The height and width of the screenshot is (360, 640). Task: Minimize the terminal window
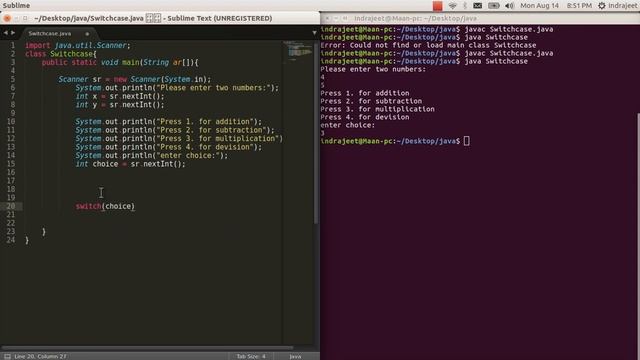click(x=336, y=18)
